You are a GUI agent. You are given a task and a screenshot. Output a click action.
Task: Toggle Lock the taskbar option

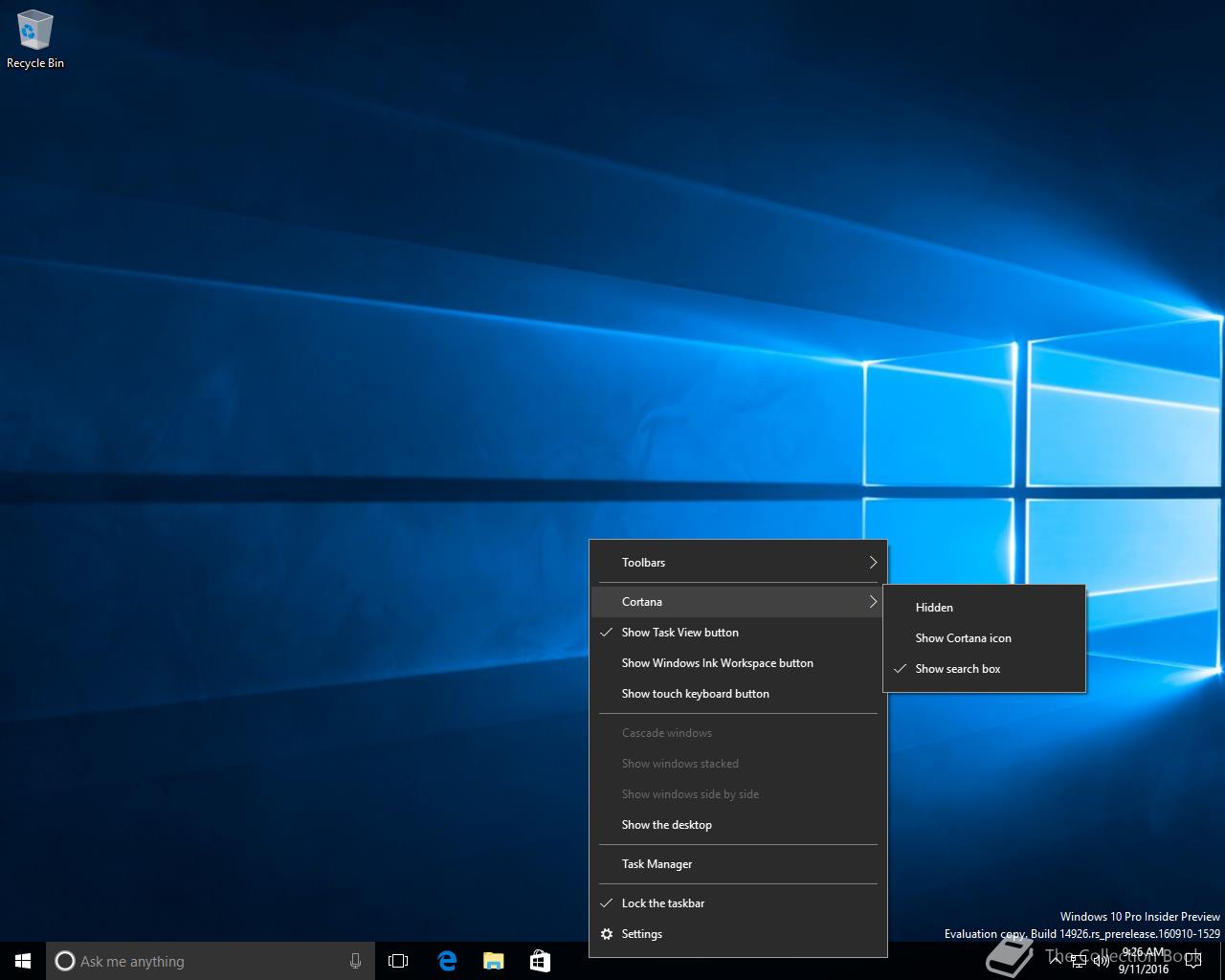(x=662, y=903)
